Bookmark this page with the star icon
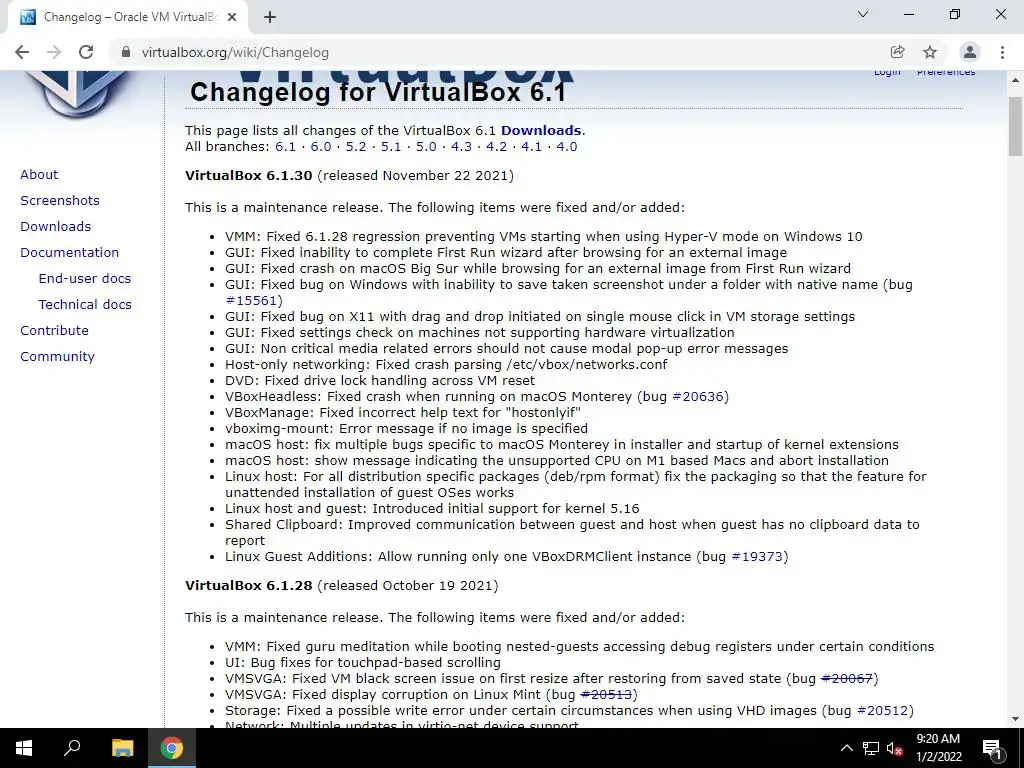Screen dimensions: 1024x768 [x=930, y=52]
